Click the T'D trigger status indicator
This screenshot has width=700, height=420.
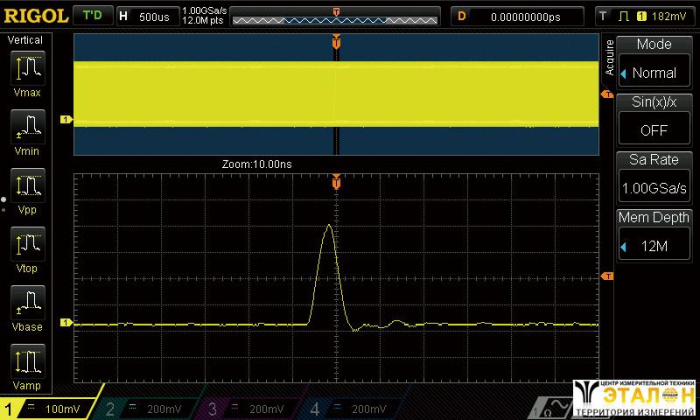[x=93, y=16]
